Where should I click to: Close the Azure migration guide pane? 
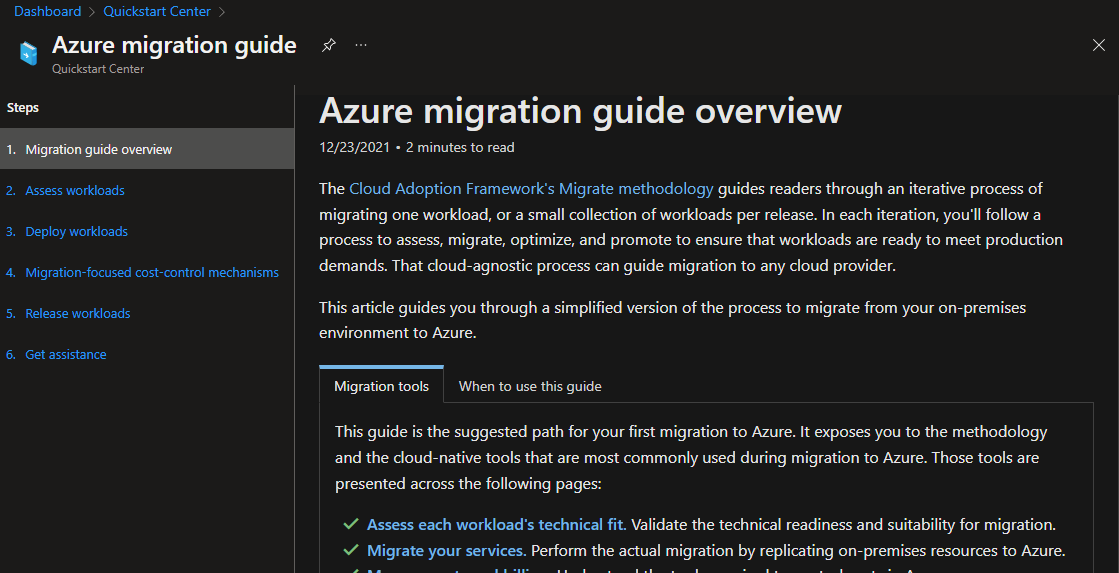(1099, 45)
